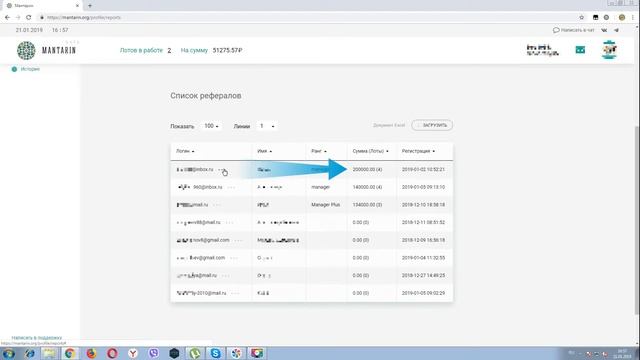Sort by the Регистрация column
This screenshot has height=360, width=640.
pos(418,151)
